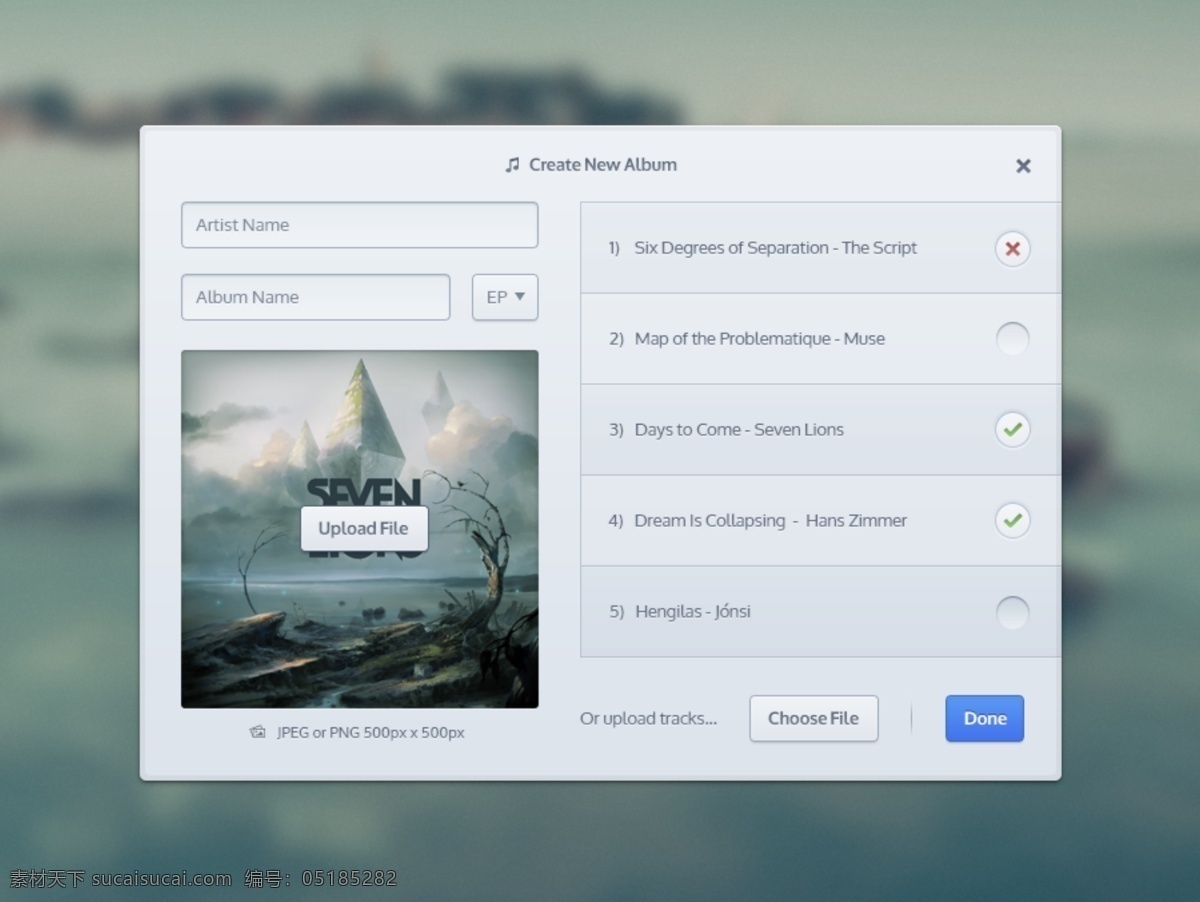Toggle the circle for Hengilas - Jónsi
The height and width of the screenshot is (902, 1200).
click(x=1012, y=612)
